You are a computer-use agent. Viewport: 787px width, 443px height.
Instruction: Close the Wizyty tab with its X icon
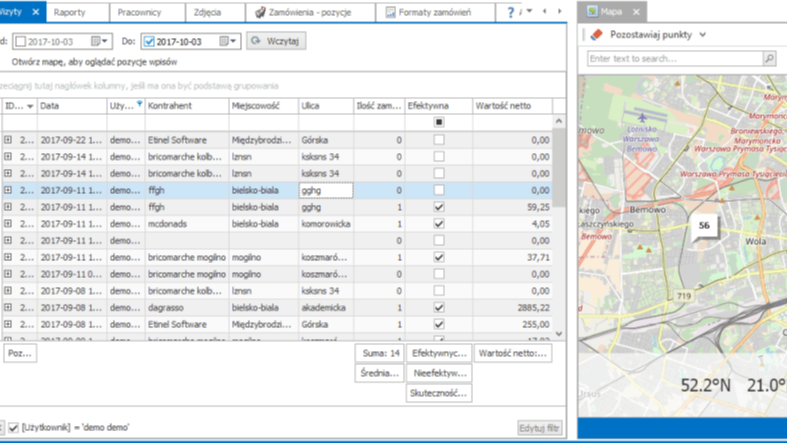point(36,12)
